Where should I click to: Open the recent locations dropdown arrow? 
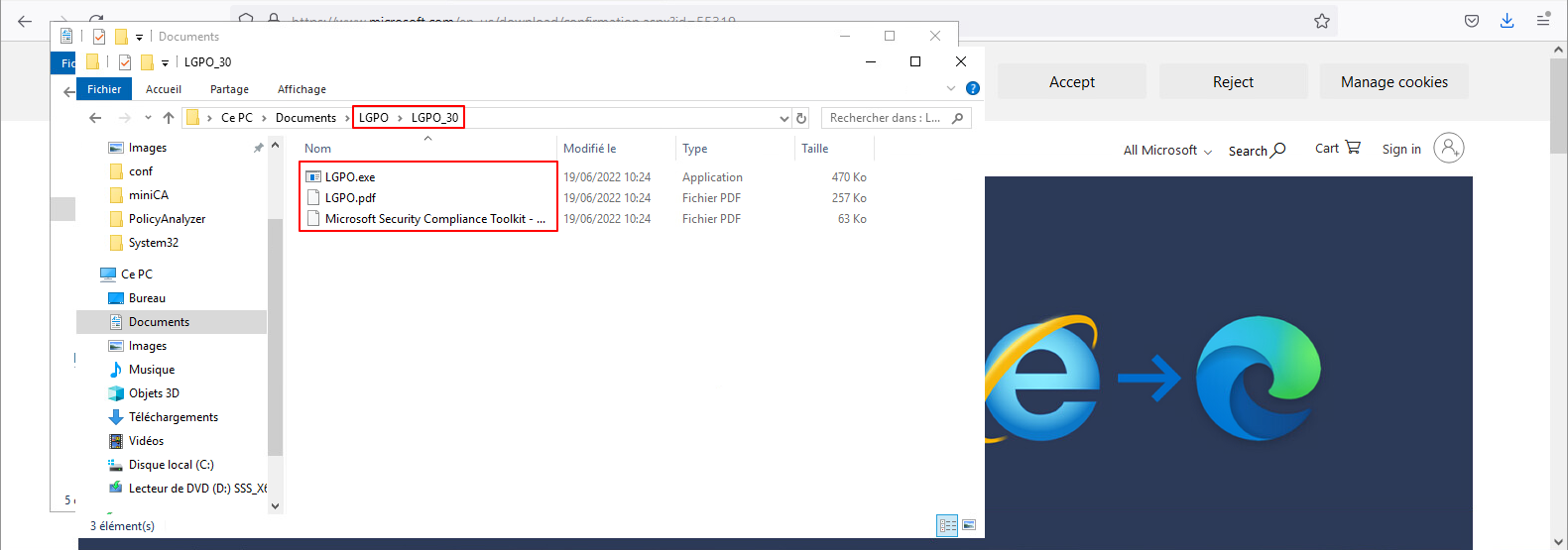[x=148, y=118]
